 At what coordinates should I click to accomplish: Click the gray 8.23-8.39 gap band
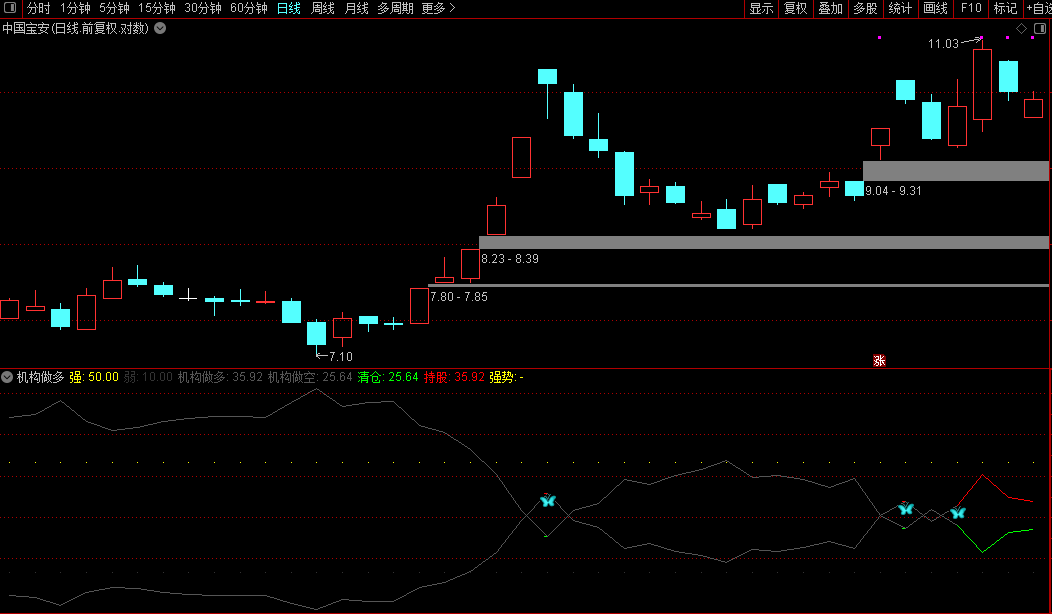click(x=764, y=242)
